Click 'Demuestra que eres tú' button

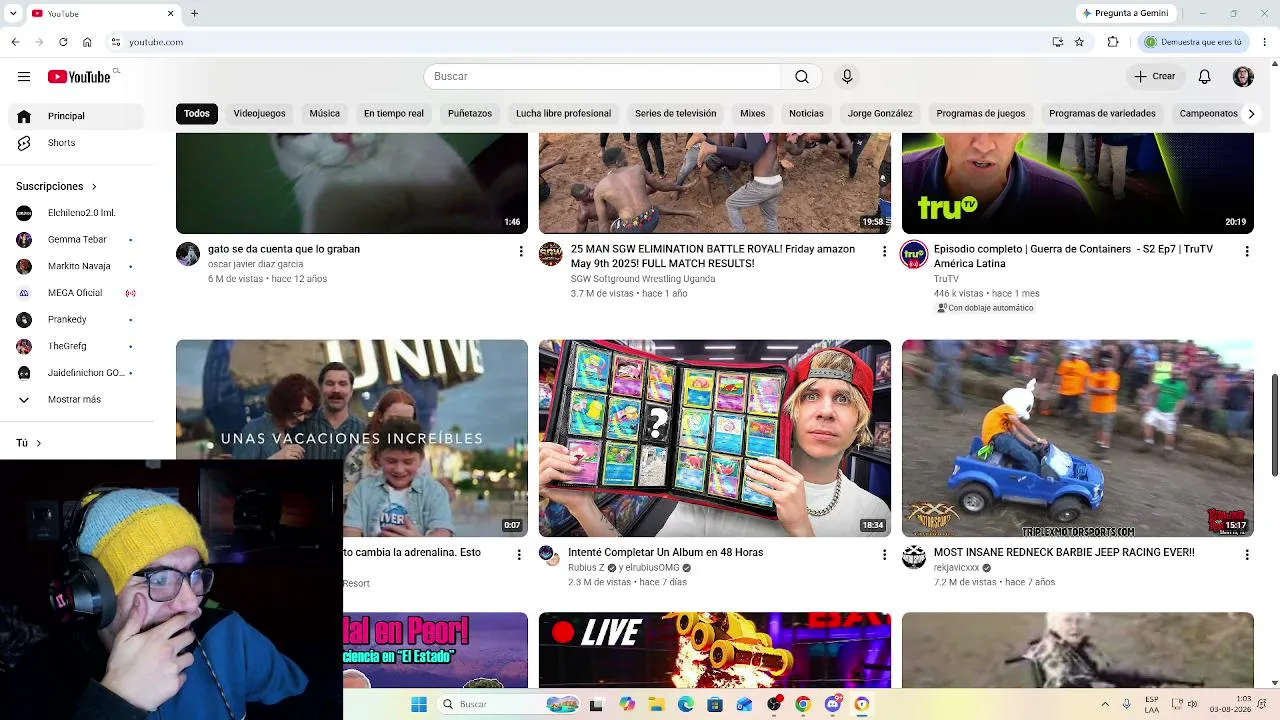point(1193,42)
